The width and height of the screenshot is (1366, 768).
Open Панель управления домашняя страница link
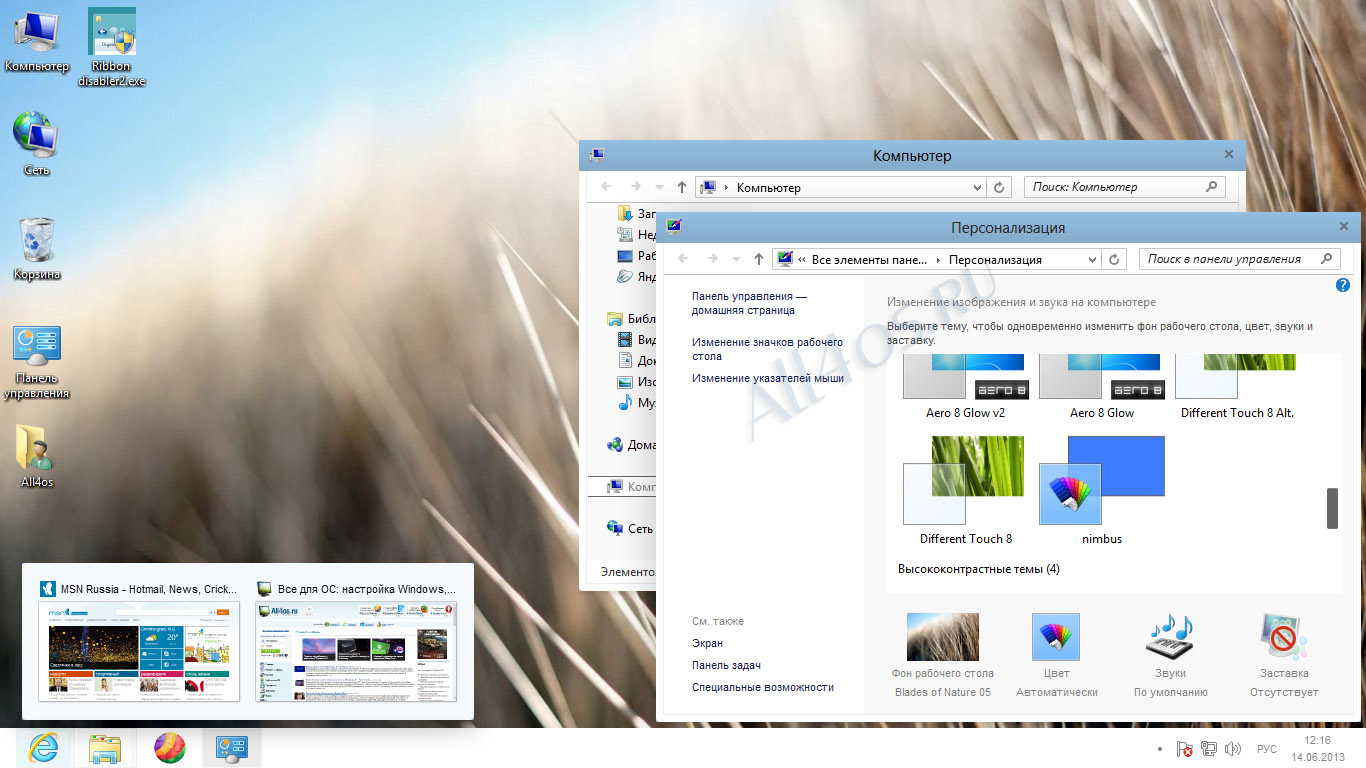(749, 303)
